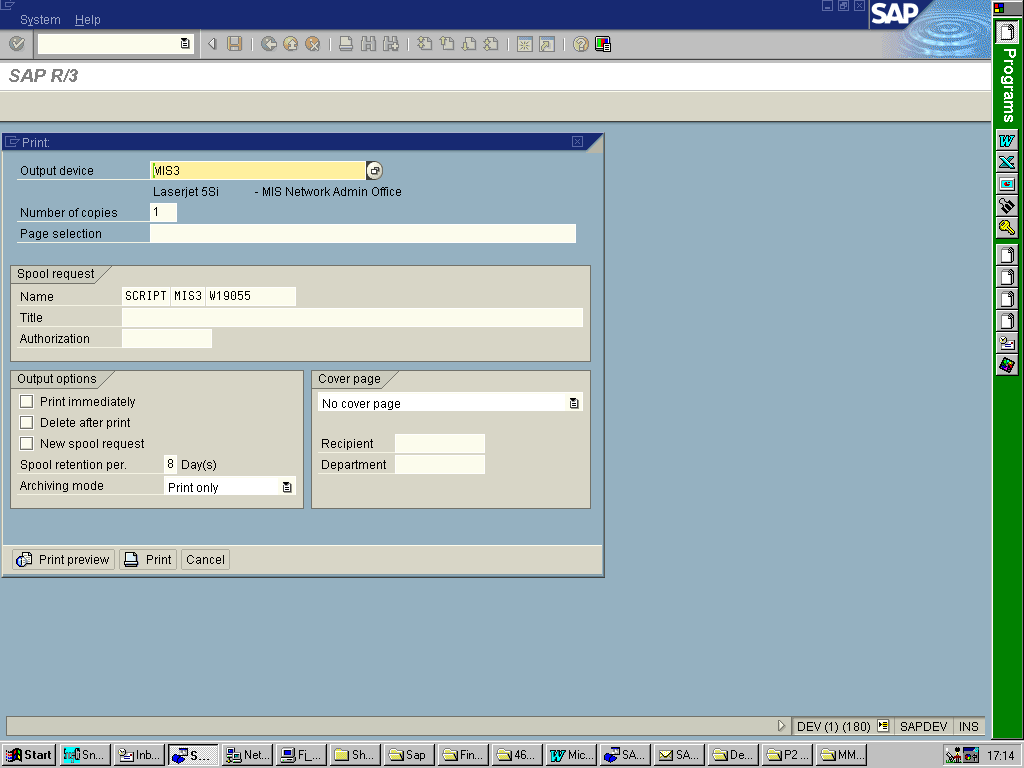Open the System menu
This screenshot has height=768, width=1024.
[x=40, y=20]
